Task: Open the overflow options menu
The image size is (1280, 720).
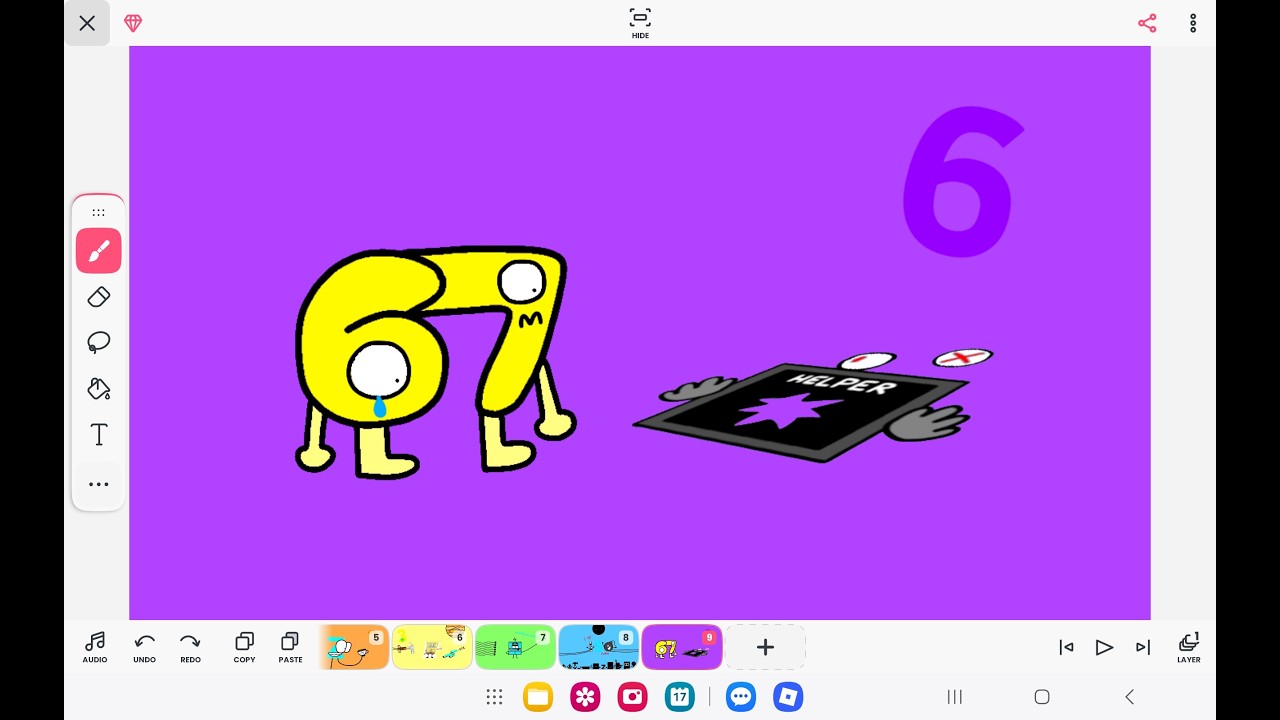Action: [x=1193, y=23]
